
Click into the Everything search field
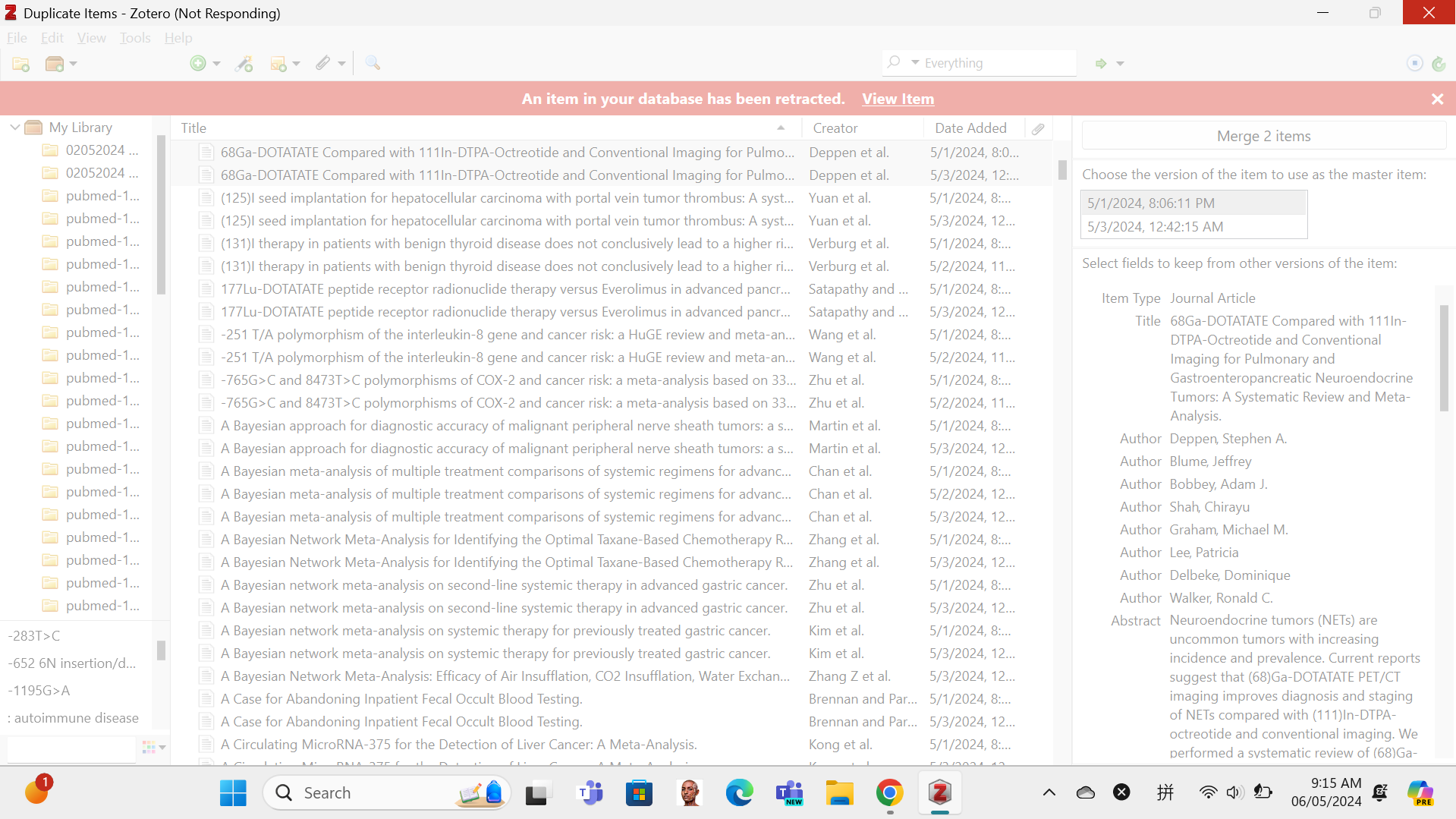(x=998, y=63)
